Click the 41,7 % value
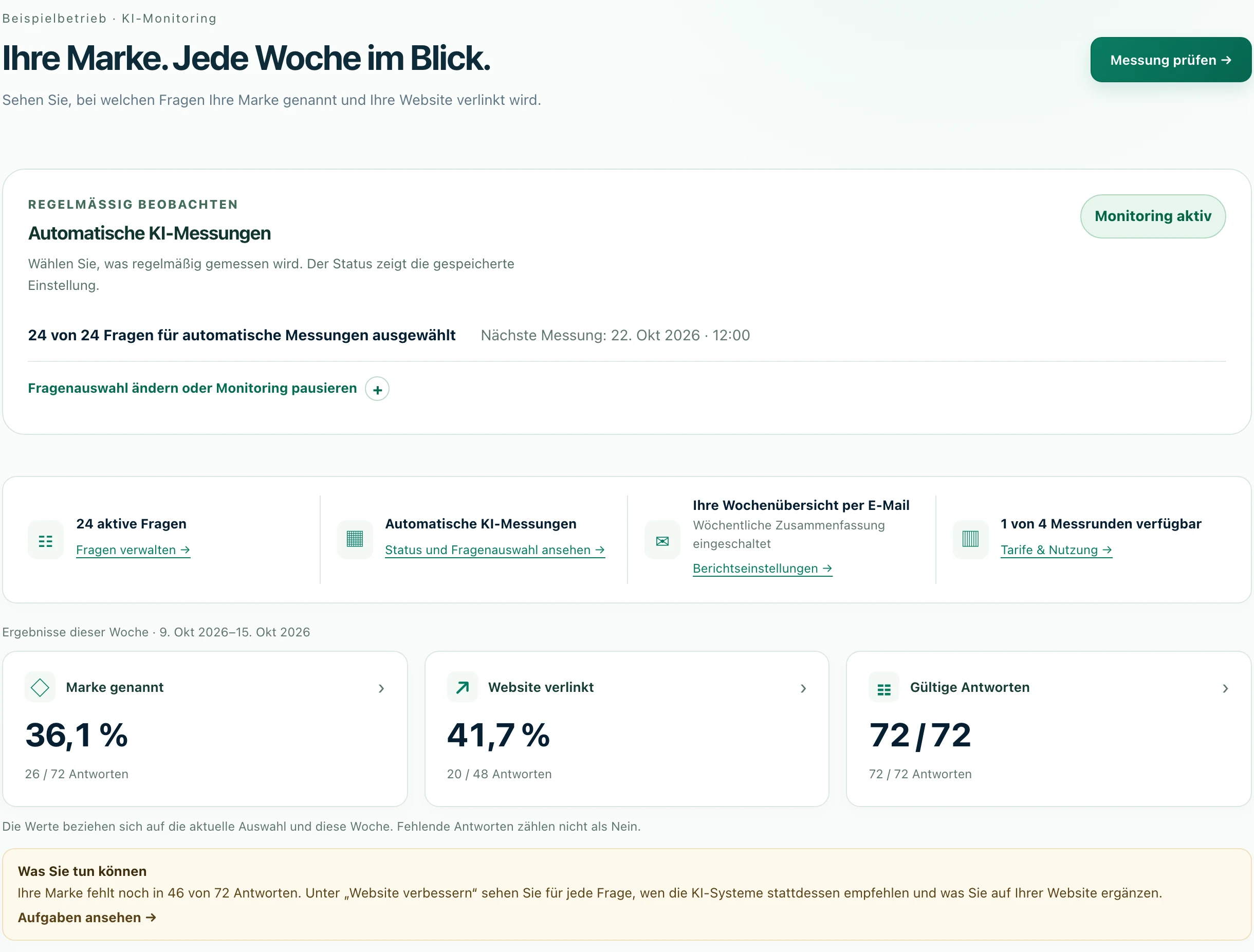 click(499, 735)
